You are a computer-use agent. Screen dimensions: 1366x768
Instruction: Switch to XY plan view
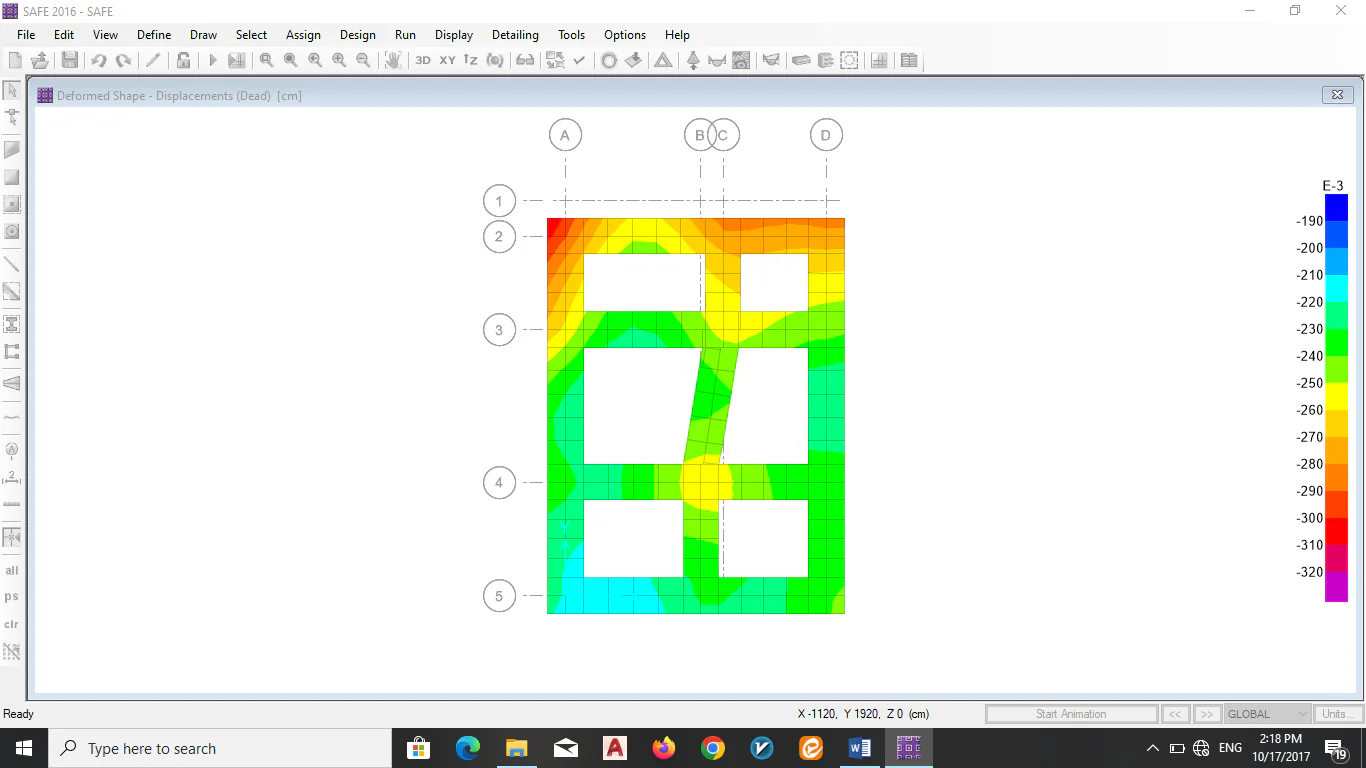click(447, 60)
